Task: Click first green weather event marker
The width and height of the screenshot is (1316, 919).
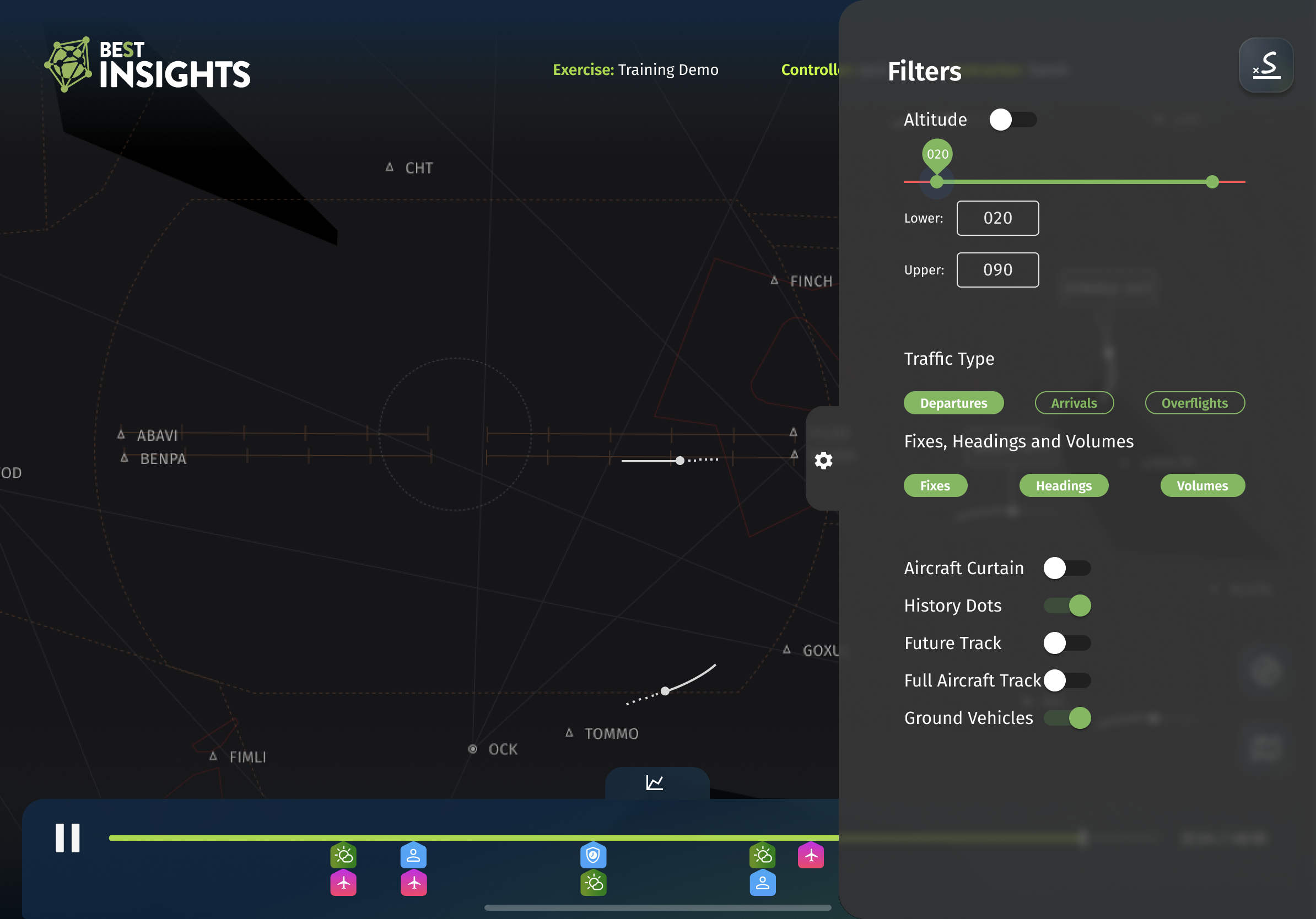Action: 343,856
